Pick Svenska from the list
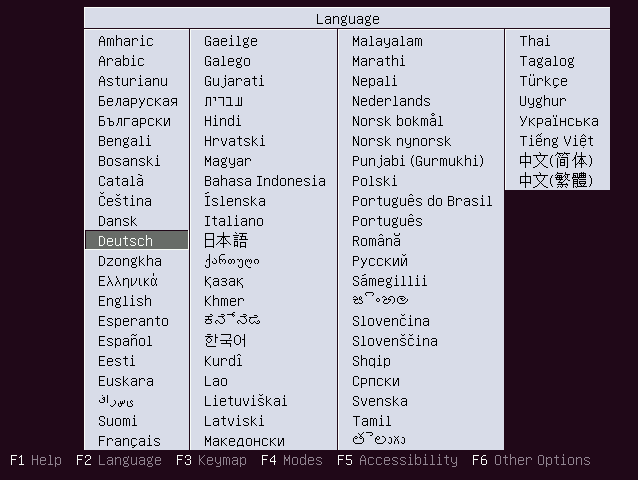Image resolution: width=638 pixels, height=480 pixels. click(379, 401)
